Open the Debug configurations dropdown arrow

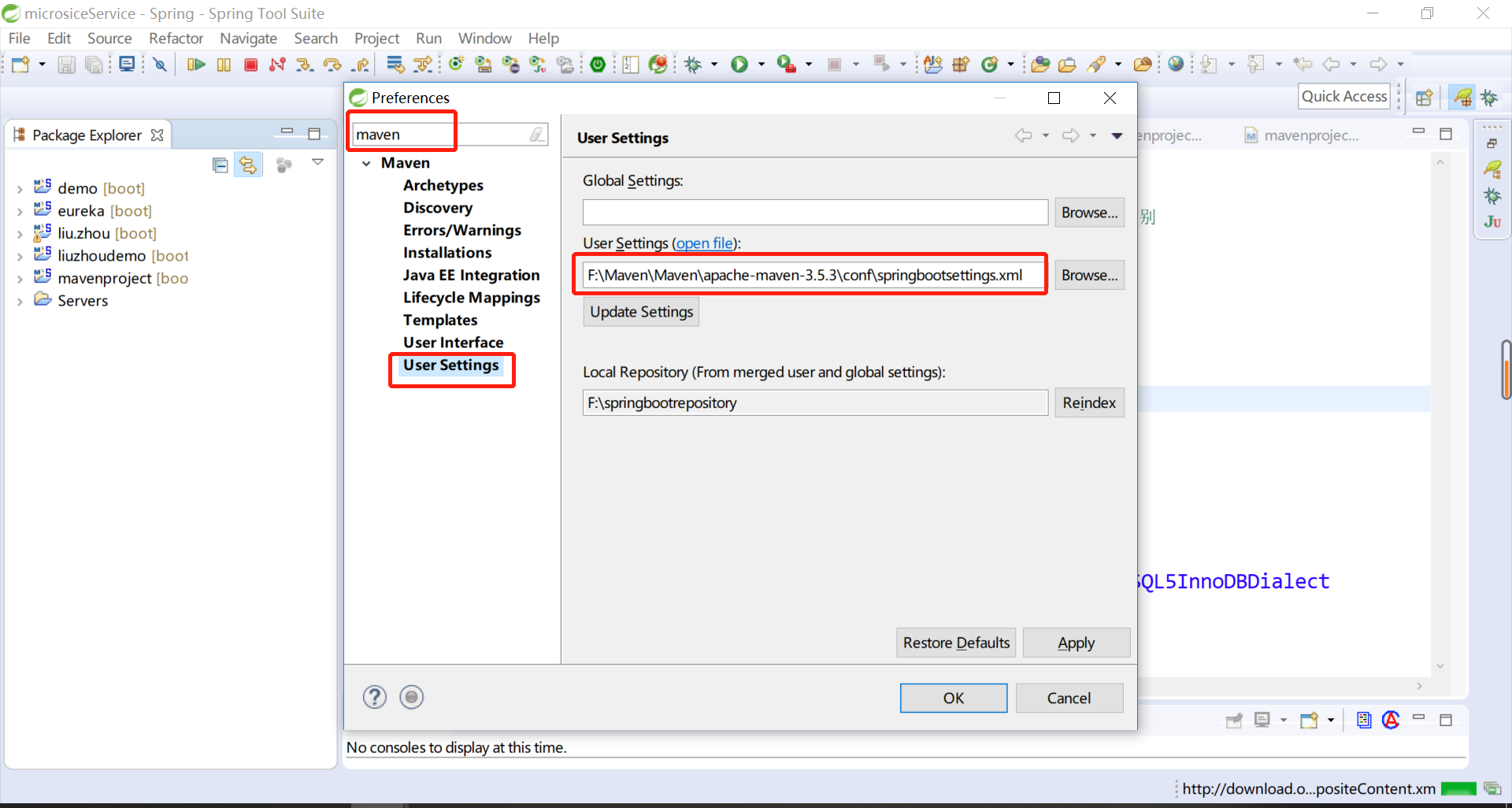pos(714,65)
